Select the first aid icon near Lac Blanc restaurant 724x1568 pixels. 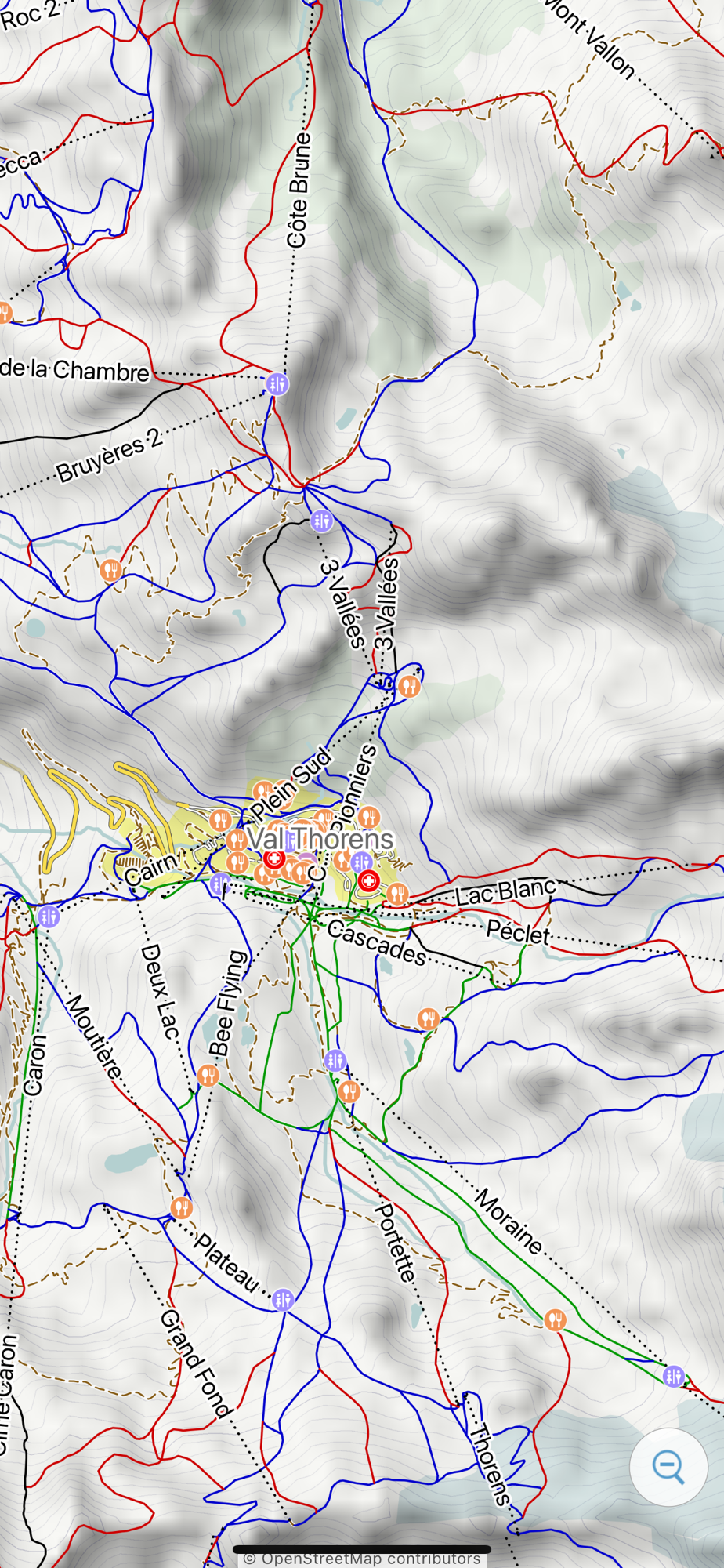pos(368,882)
